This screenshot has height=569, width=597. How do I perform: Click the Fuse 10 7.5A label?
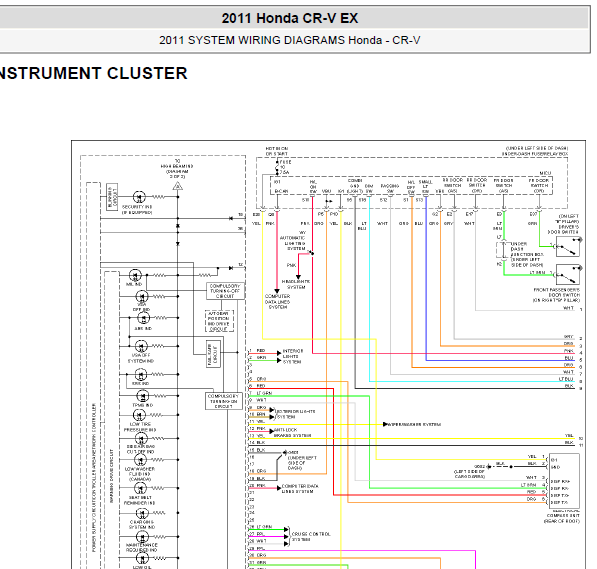point(285,167)
